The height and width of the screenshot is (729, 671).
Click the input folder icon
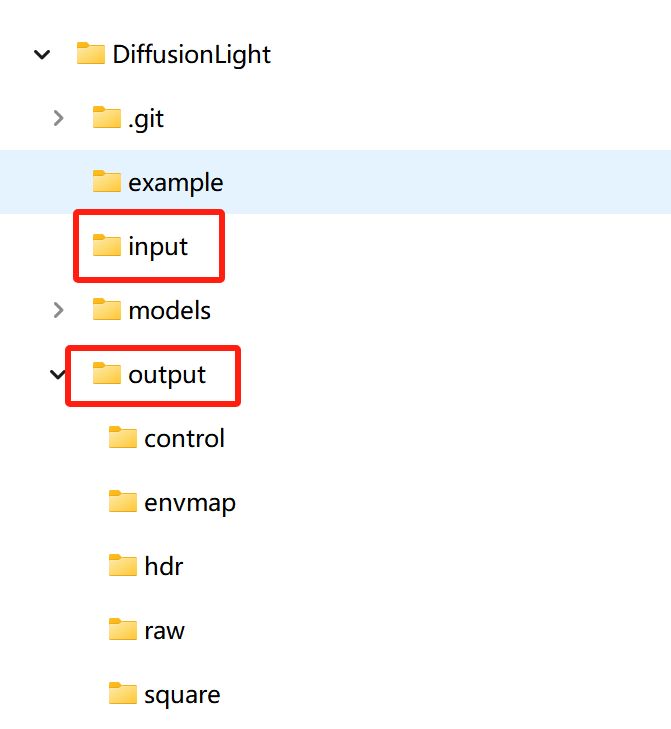tap(106, 245)
